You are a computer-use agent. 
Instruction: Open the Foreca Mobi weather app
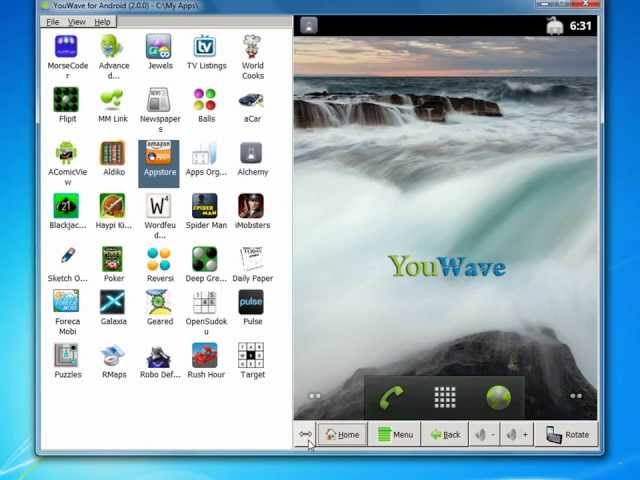tap(66, 301)
